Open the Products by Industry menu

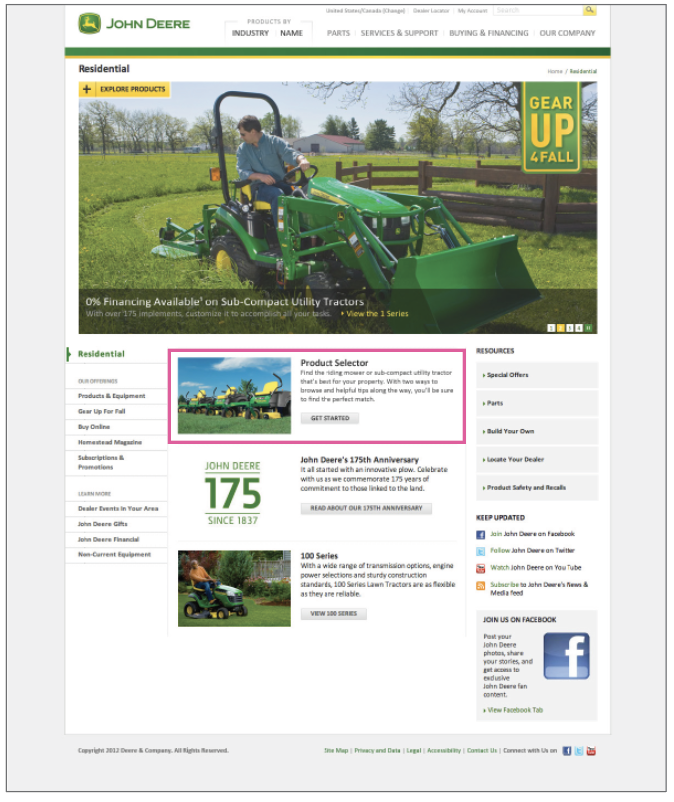click(250, 33)
